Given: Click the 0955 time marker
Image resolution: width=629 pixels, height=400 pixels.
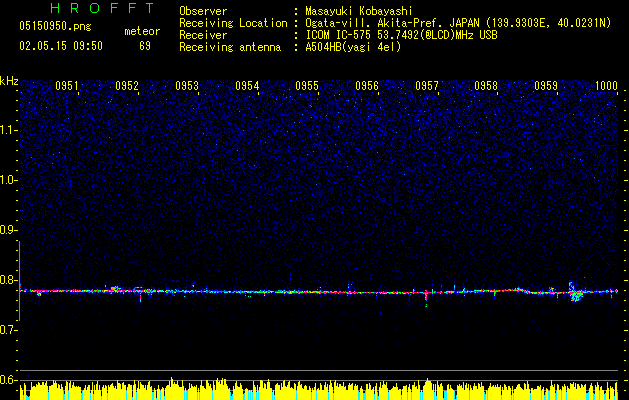Looking at the screenshot, I should pos(307,85).
